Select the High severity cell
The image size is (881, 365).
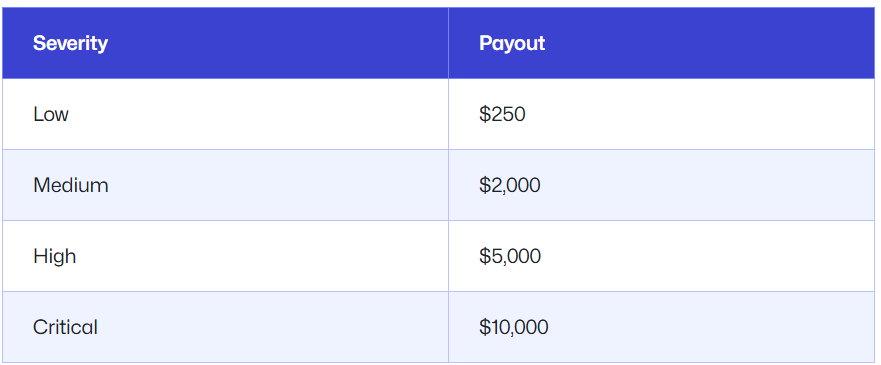click(x=225, y=256)
